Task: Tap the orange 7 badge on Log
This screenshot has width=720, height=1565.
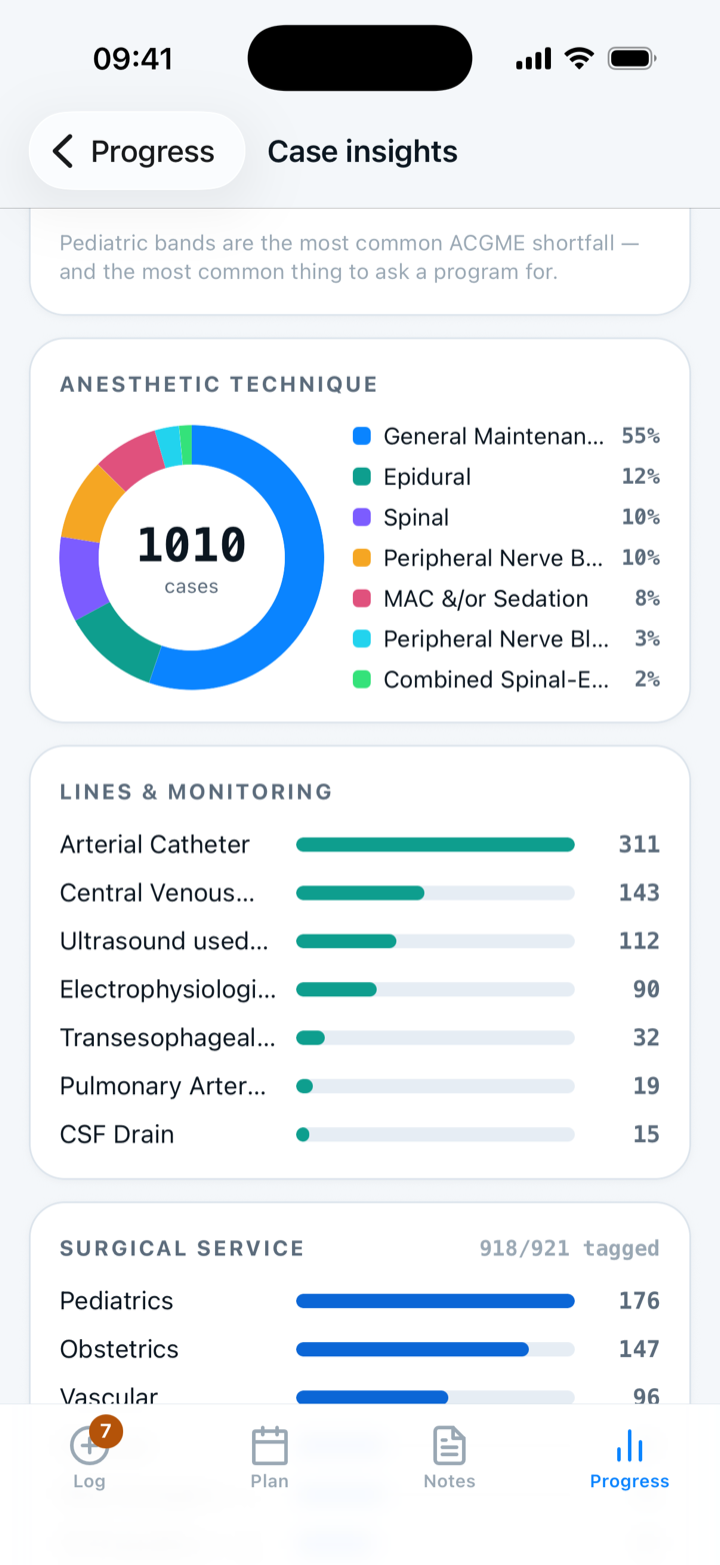Action: (x=106, y=1431)
